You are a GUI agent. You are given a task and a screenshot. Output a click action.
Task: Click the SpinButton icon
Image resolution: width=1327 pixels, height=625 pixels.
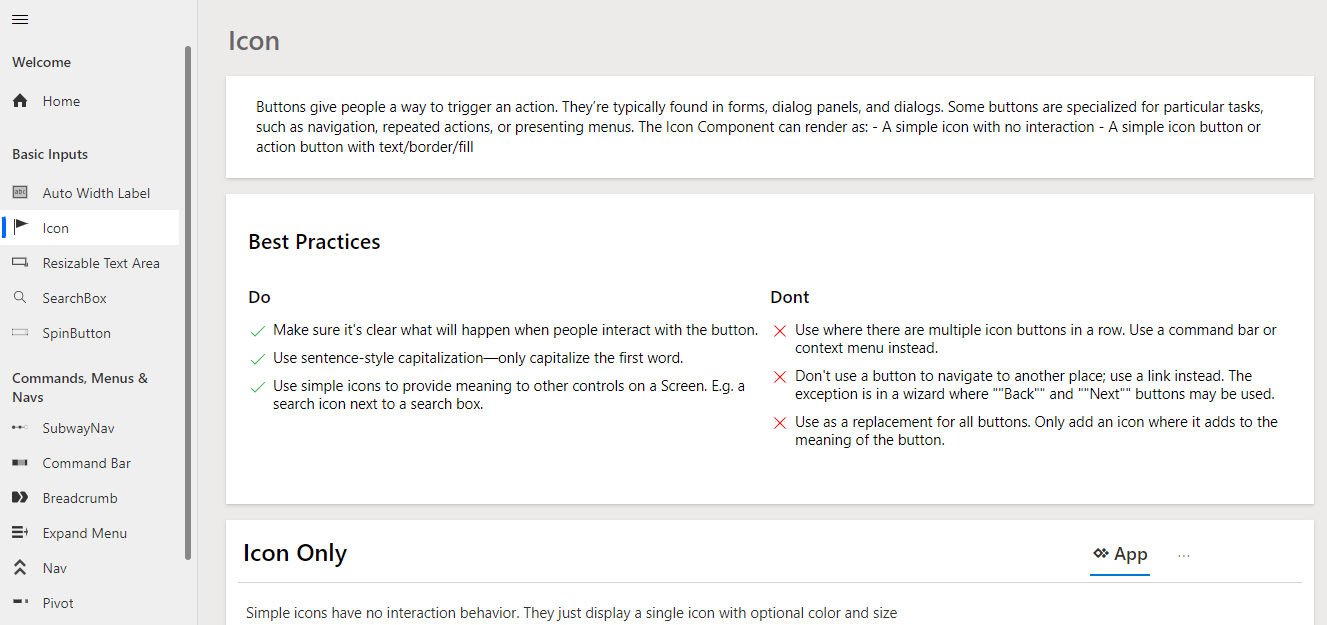click(x=20, y=333)
